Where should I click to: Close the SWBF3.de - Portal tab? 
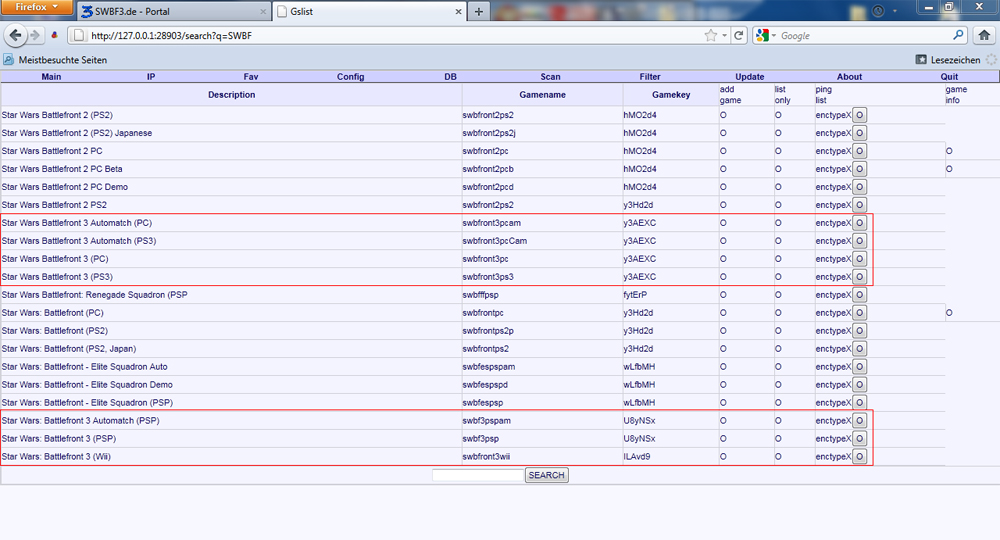click(x=263, y=11)
